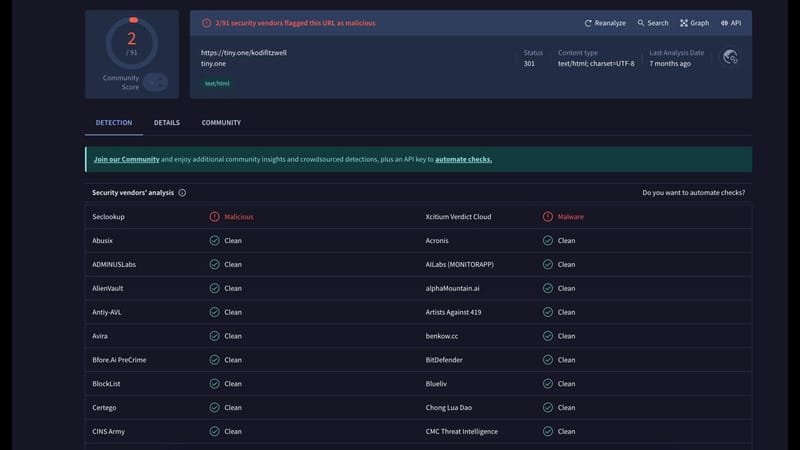The height and width of the screenshot is (450, 800).
Task: Select the CMC Threat Intelligence vendor name
Action: tap(462, 431)
